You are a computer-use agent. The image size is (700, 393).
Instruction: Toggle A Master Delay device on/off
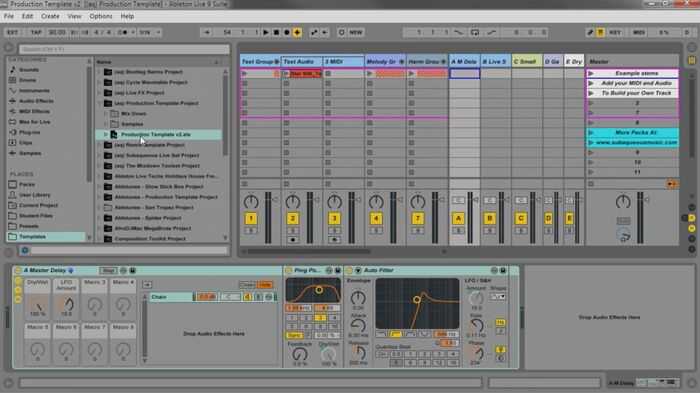[x=18, y=271]
